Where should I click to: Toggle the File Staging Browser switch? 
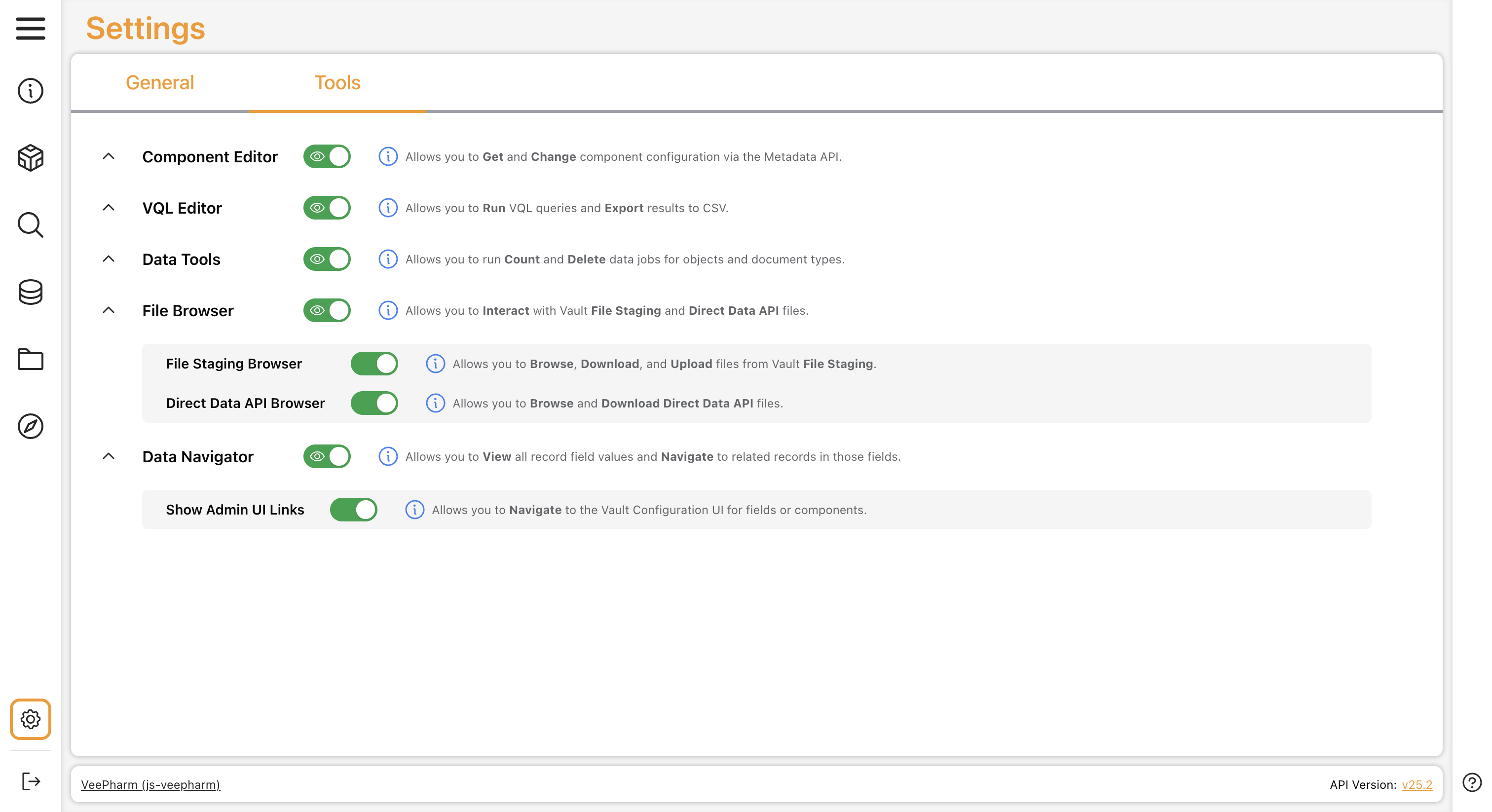374,364
